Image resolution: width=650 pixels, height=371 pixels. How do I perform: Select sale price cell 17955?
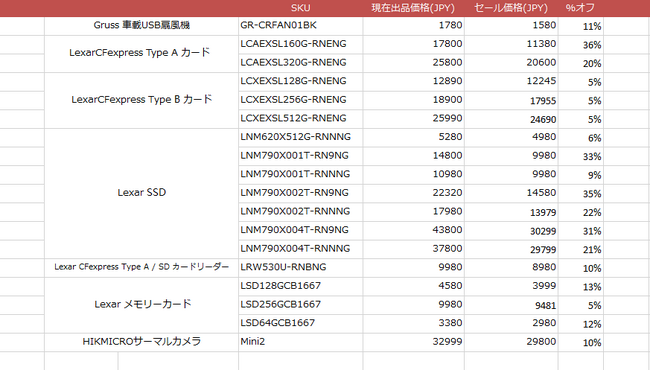point(511,100)
